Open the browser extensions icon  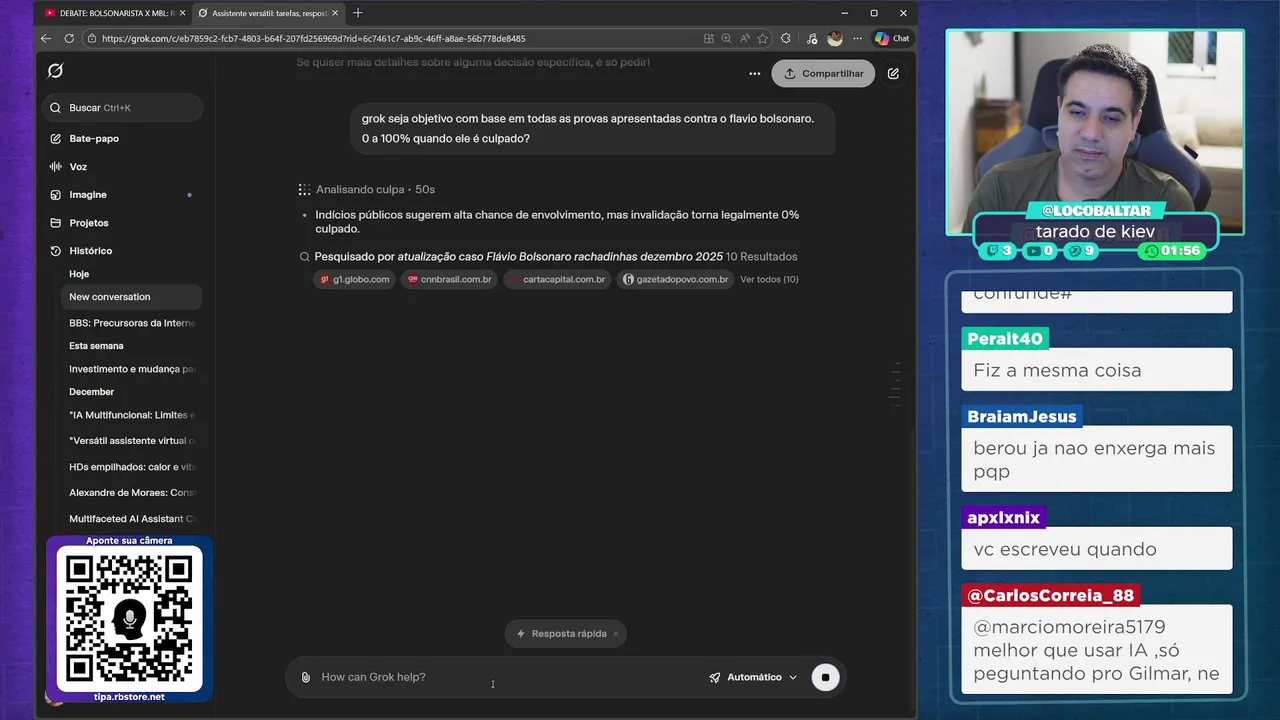[786, 38]
